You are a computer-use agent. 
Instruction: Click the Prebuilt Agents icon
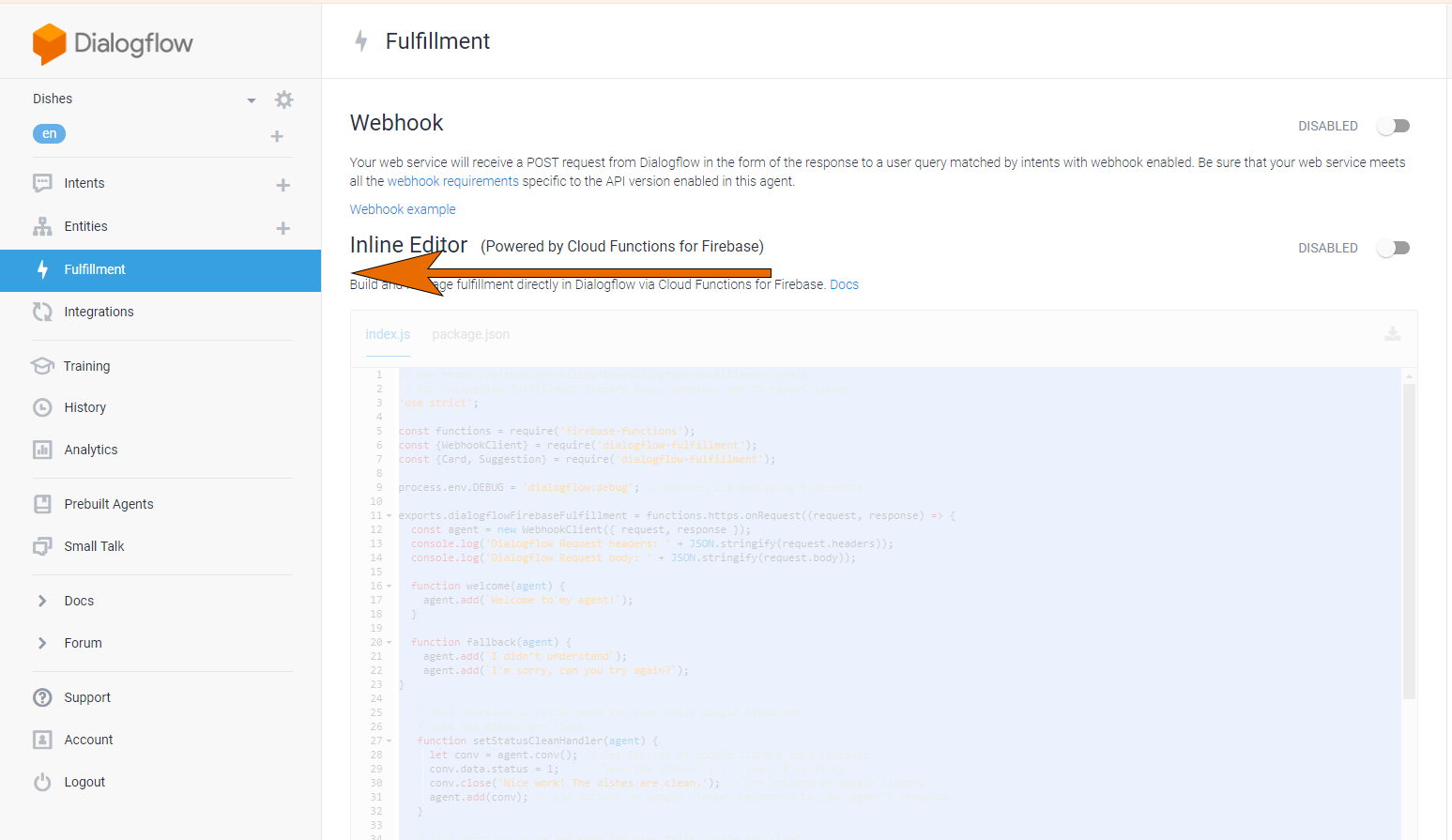point(42,504)
